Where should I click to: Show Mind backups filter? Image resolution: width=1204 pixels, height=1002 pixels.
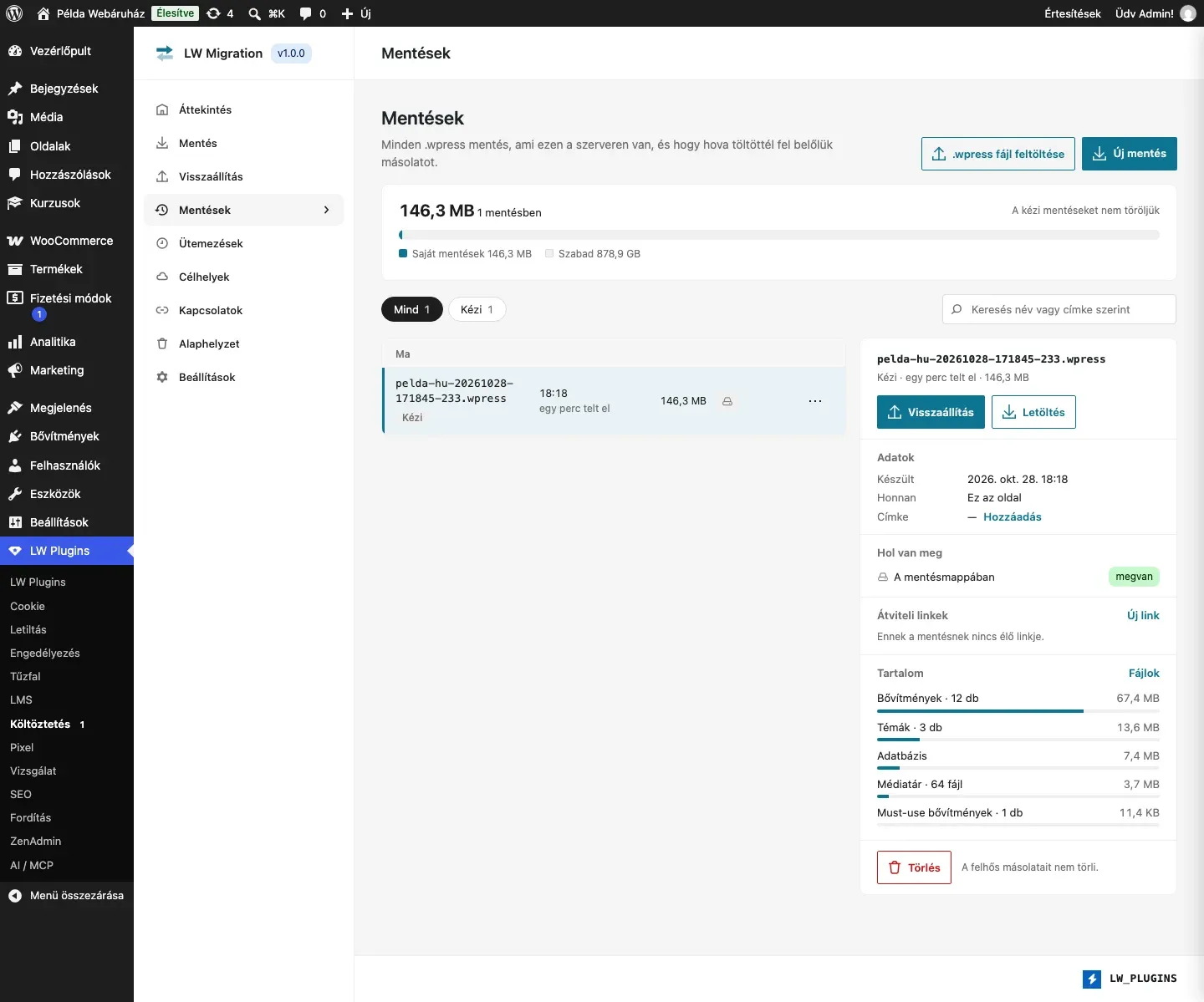412,309
